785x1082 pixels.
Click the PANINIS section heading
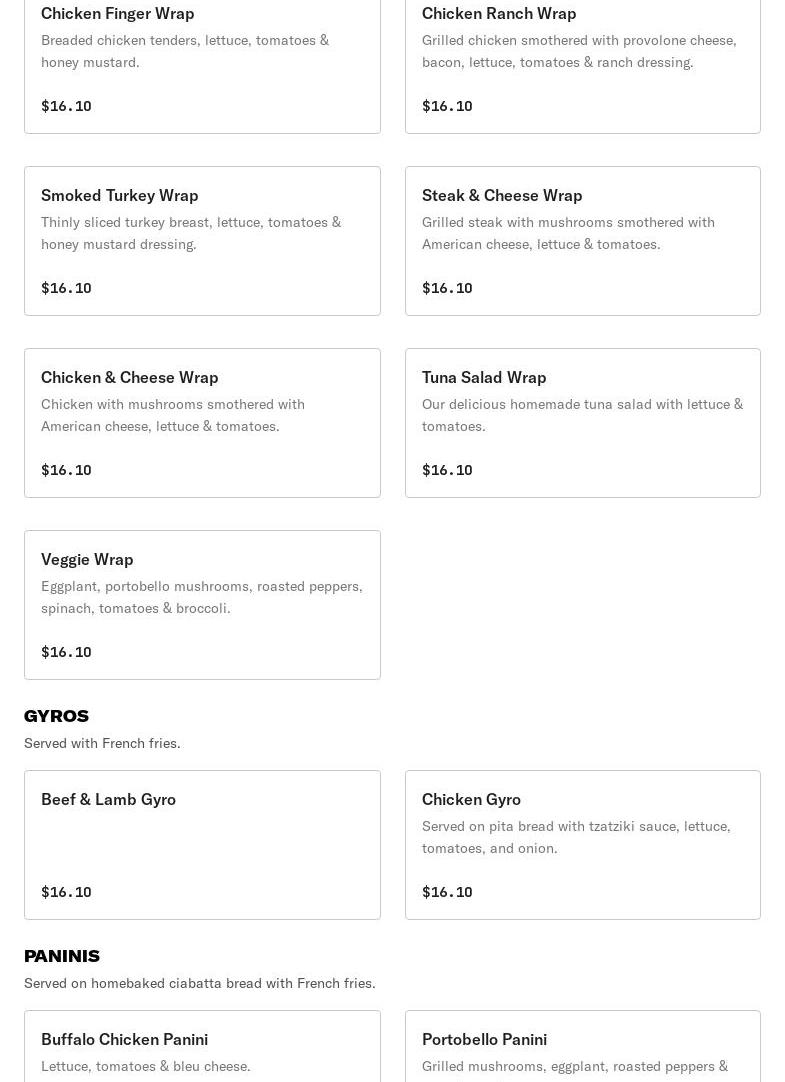(x=62, y=956)
